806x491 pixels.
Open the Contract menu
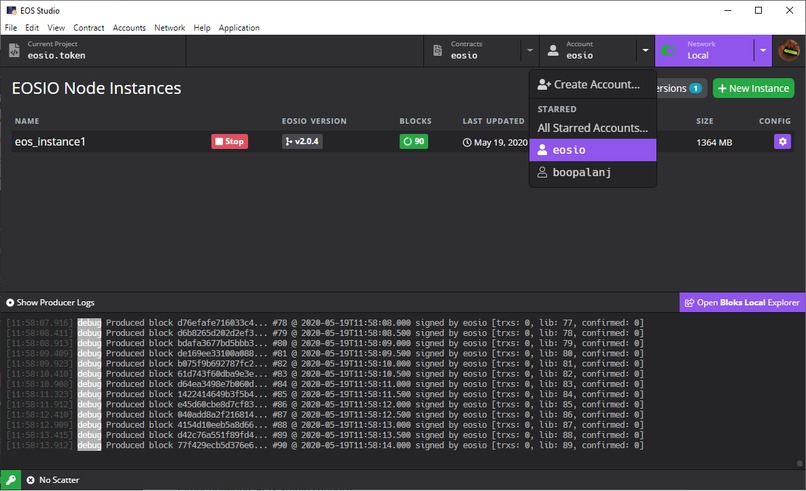[88, 28]
